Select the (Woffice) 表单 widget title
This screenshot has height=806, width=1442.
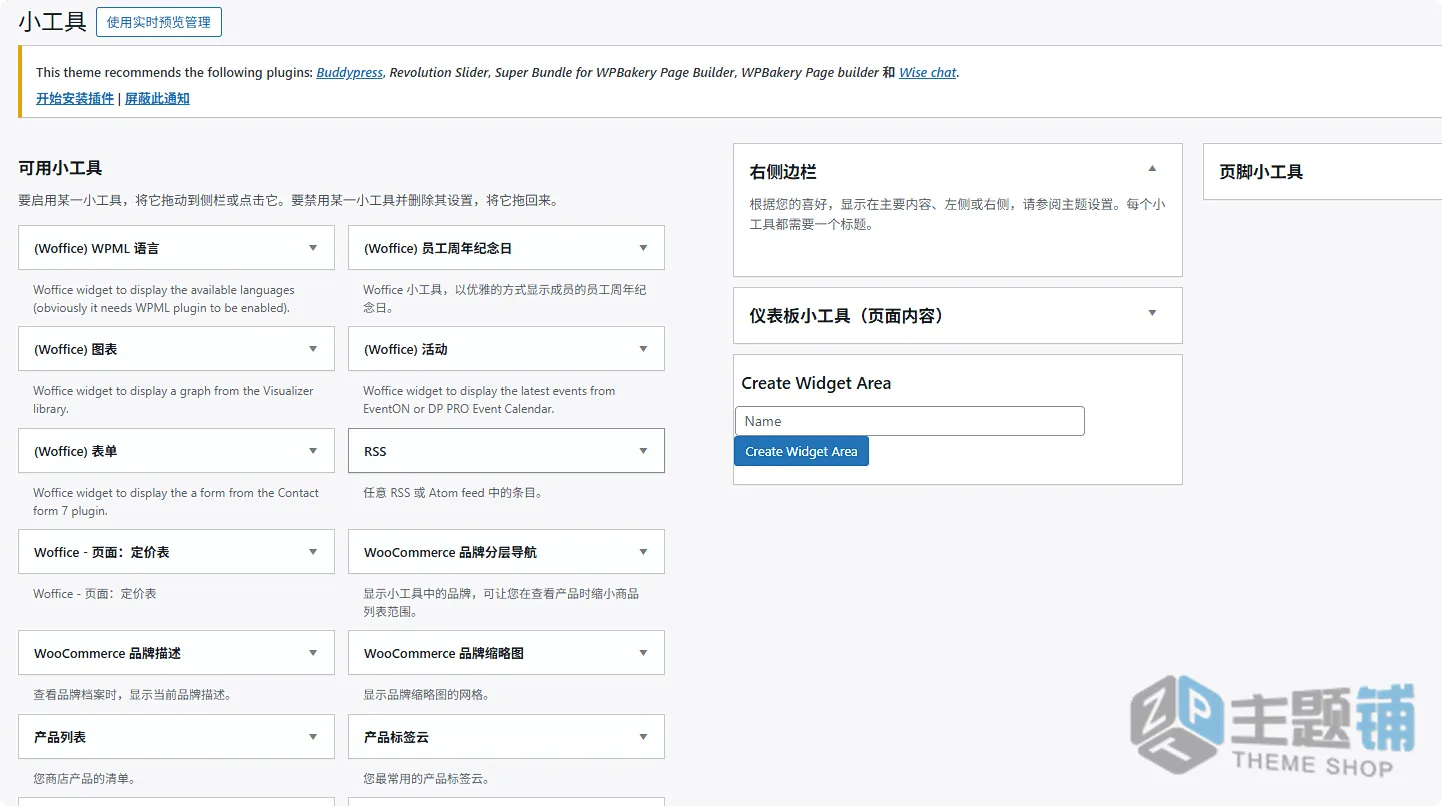[x=76, y=451]
